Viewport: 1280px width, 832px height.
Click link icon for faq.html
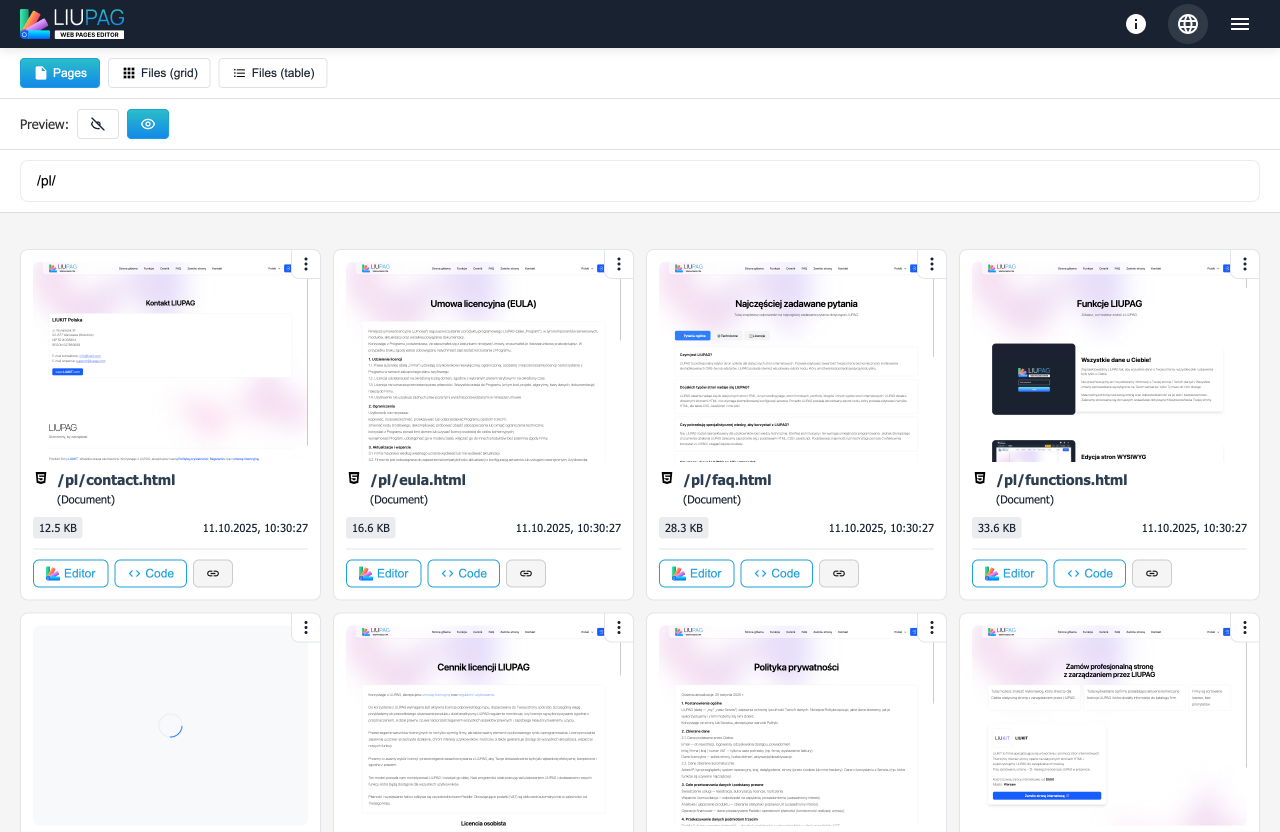(839, 573)
